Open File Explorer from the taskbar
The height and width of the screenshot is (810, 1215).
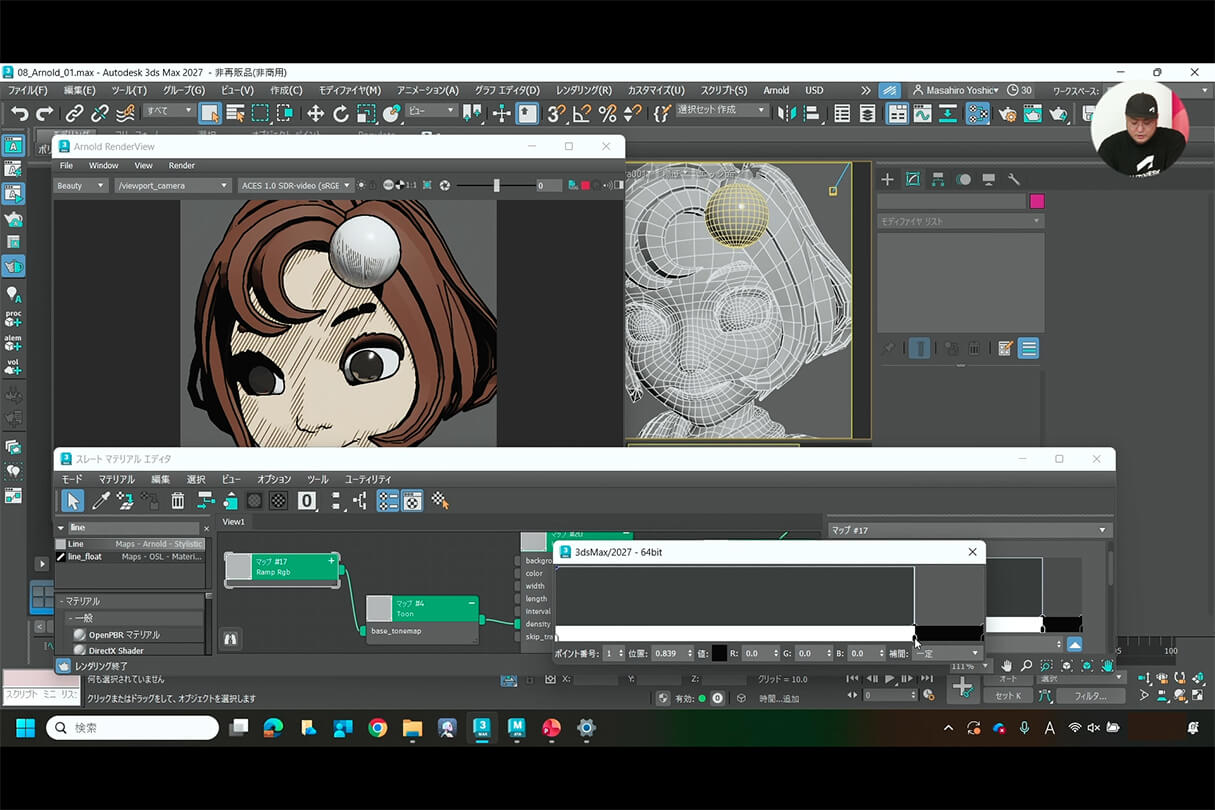(412, 728)
